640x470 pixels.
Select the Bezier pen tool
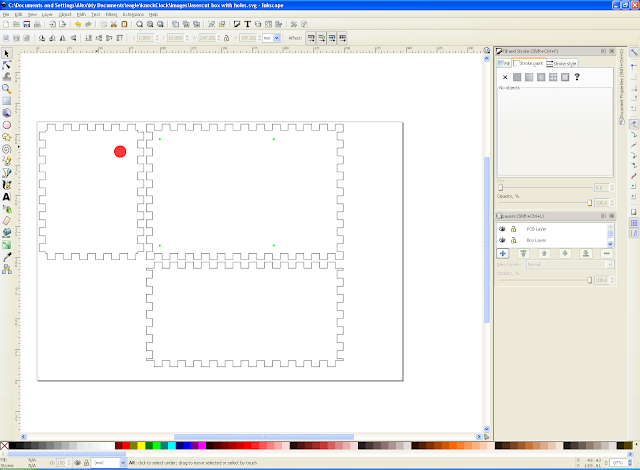coord(7,173)
